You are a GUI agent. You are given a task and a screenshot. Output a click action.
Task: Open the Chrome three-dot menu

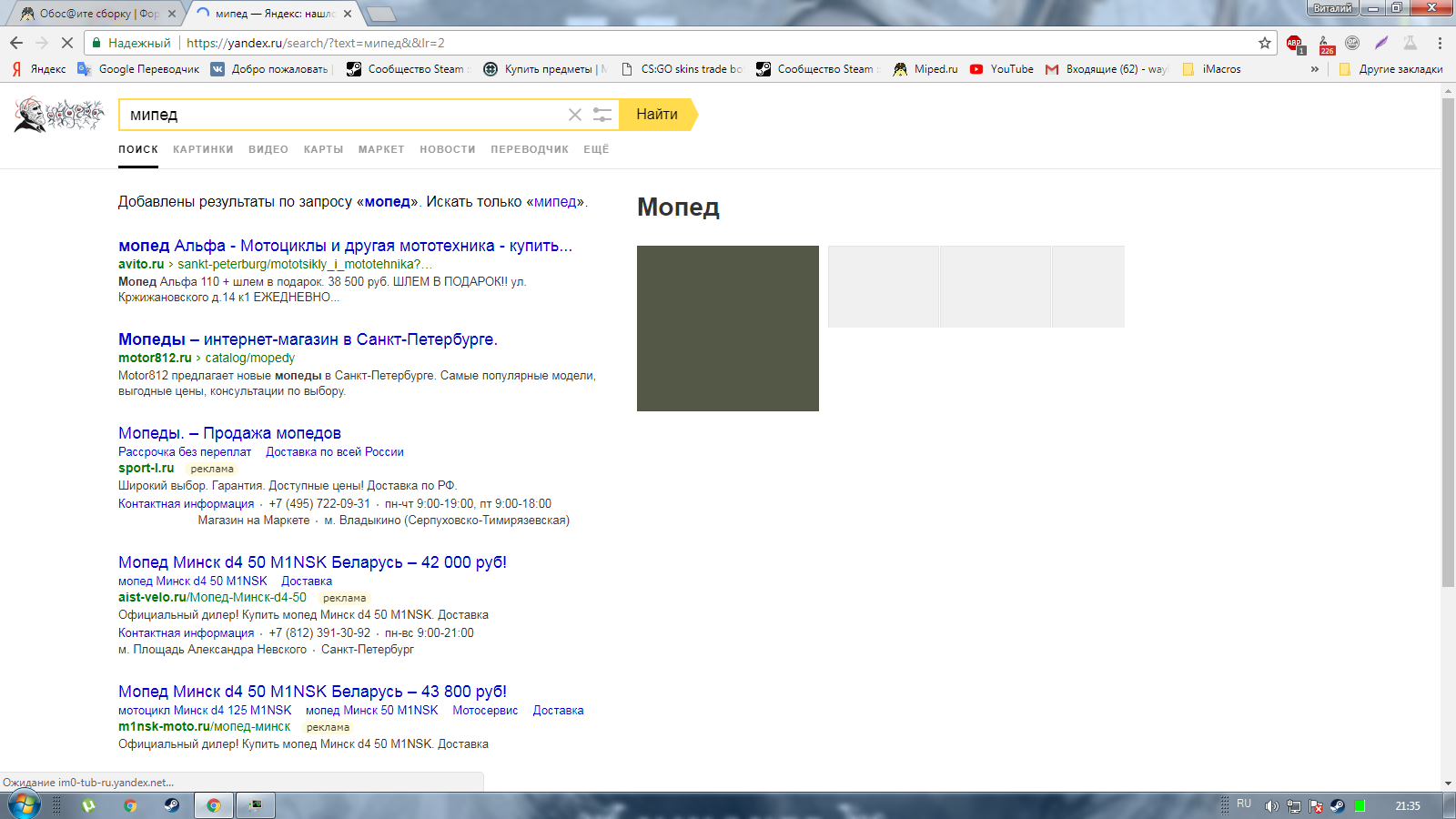[x=1440, y=43]
